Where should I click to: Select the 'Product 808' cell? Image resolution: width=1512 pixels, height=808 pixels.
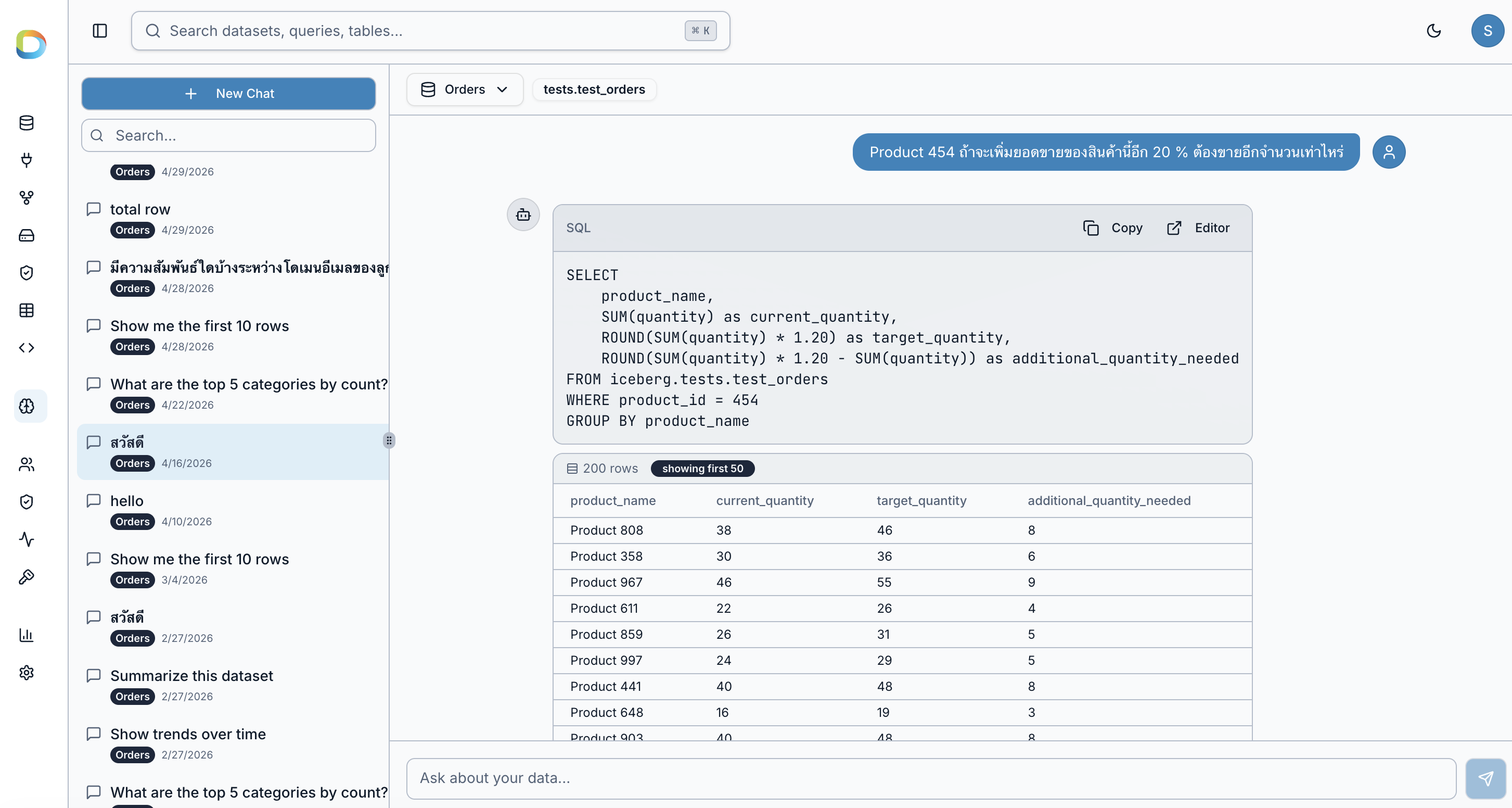(606, 530)
